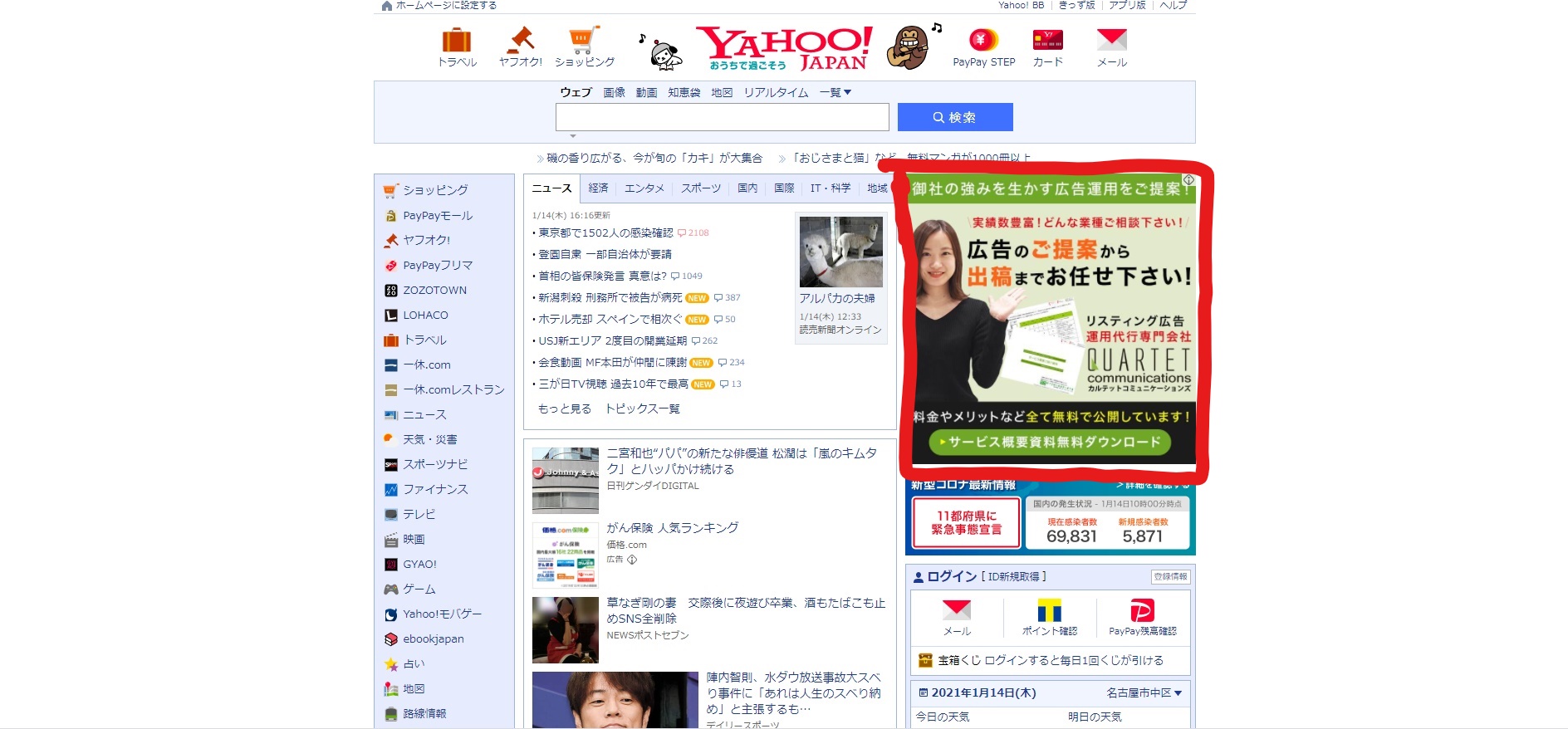Click the 検索 search button

955,117
